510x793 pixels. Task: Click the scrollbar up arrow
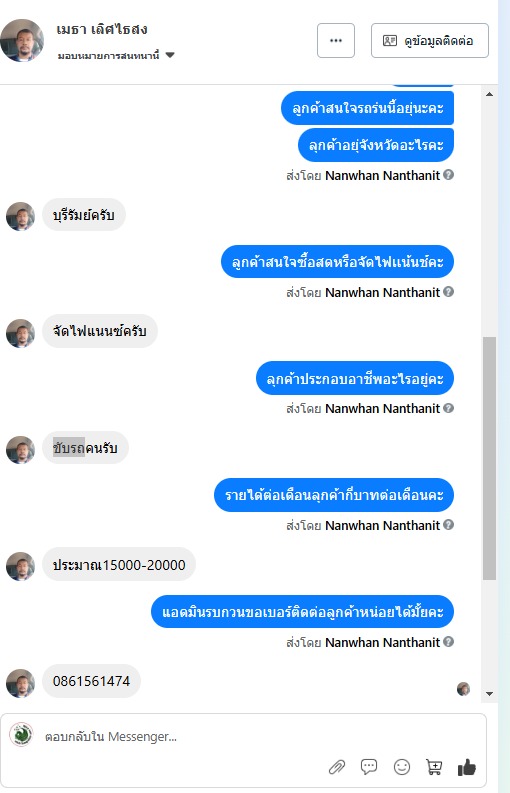489,94
